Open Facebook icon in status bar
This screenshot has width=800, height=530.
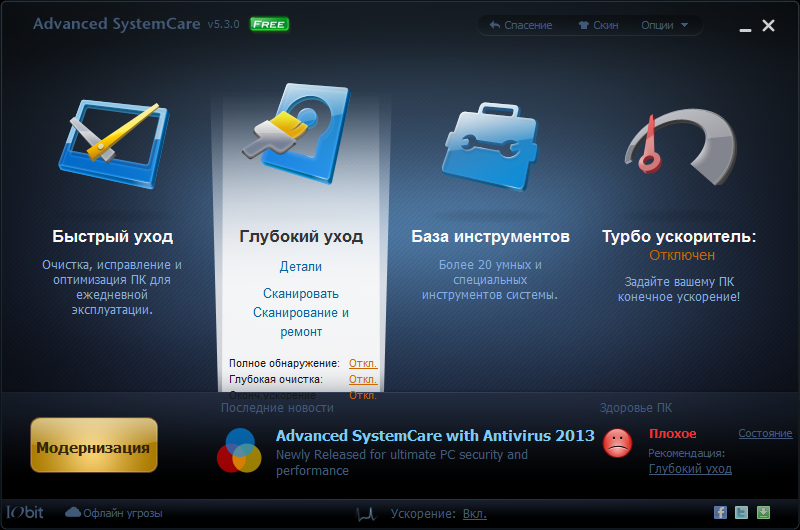click(720, 512)
